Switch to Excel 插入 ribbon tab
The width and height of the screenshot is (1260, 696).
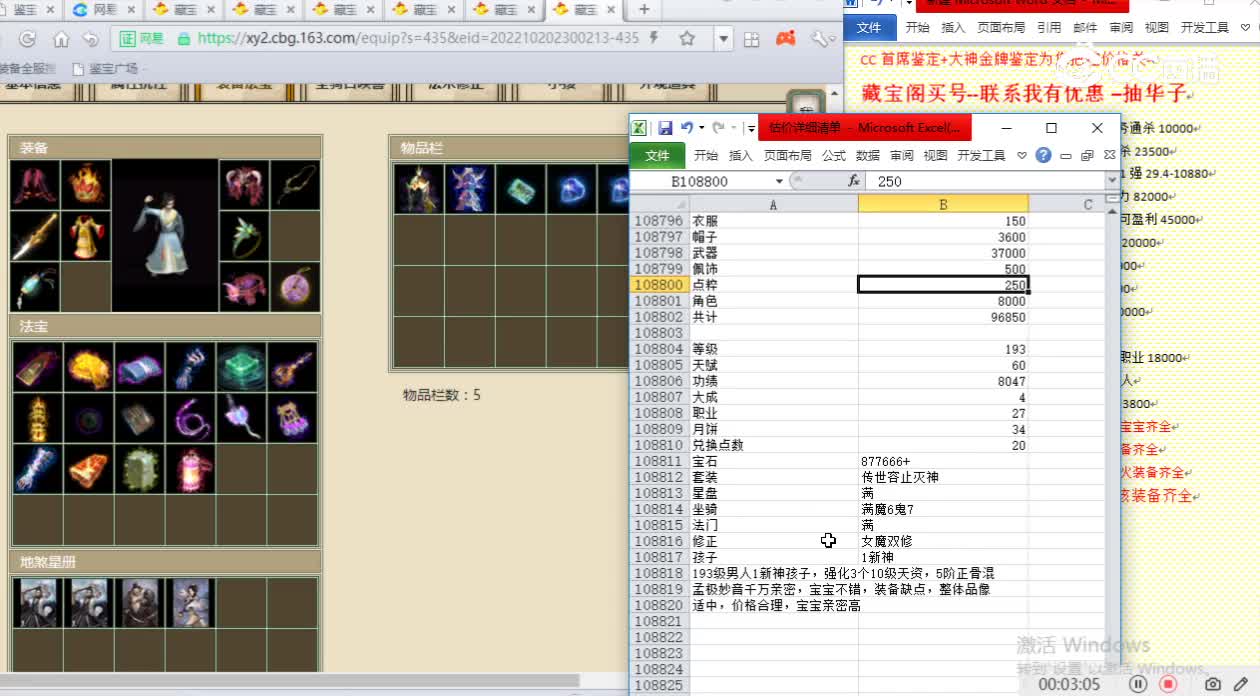(741, 155)
